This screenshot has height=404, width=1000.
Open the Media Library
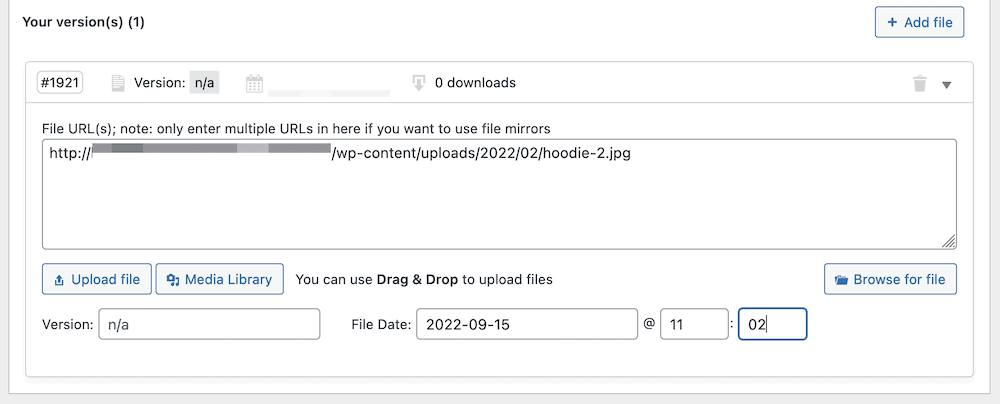220,280
